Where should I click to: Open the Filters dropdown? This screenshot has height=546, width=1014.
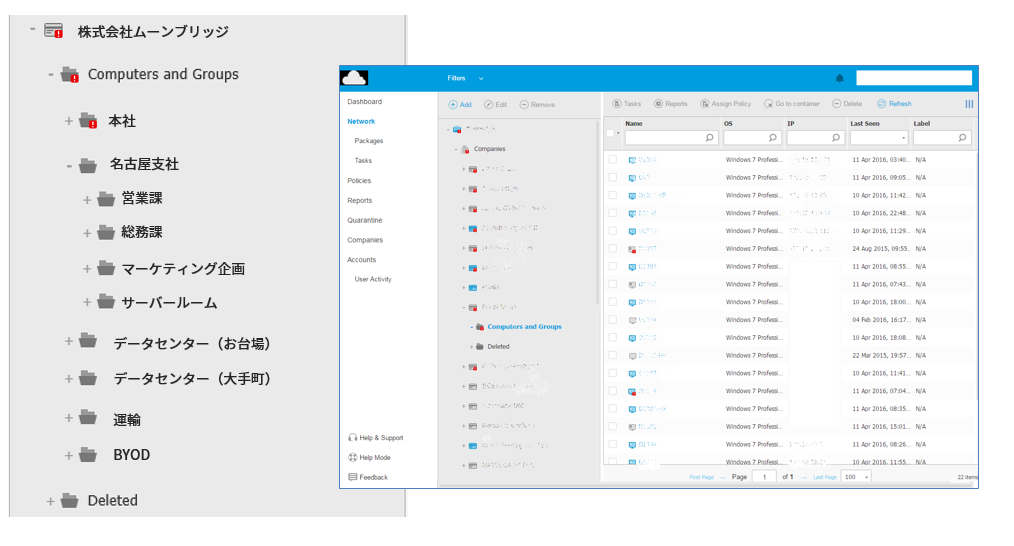point(465,78)
